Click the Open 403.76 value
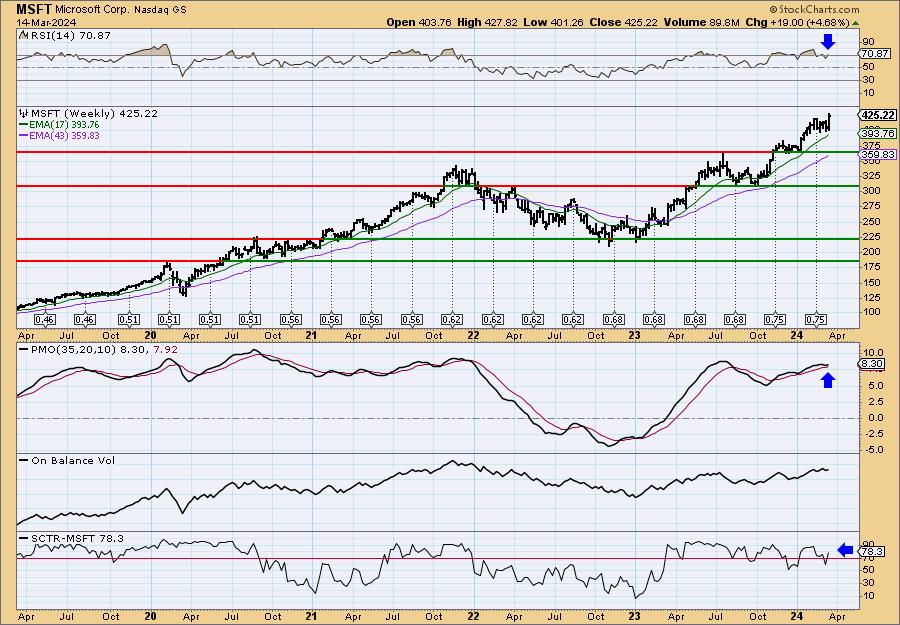The image size is (900, 625). (x=420, y=22)
